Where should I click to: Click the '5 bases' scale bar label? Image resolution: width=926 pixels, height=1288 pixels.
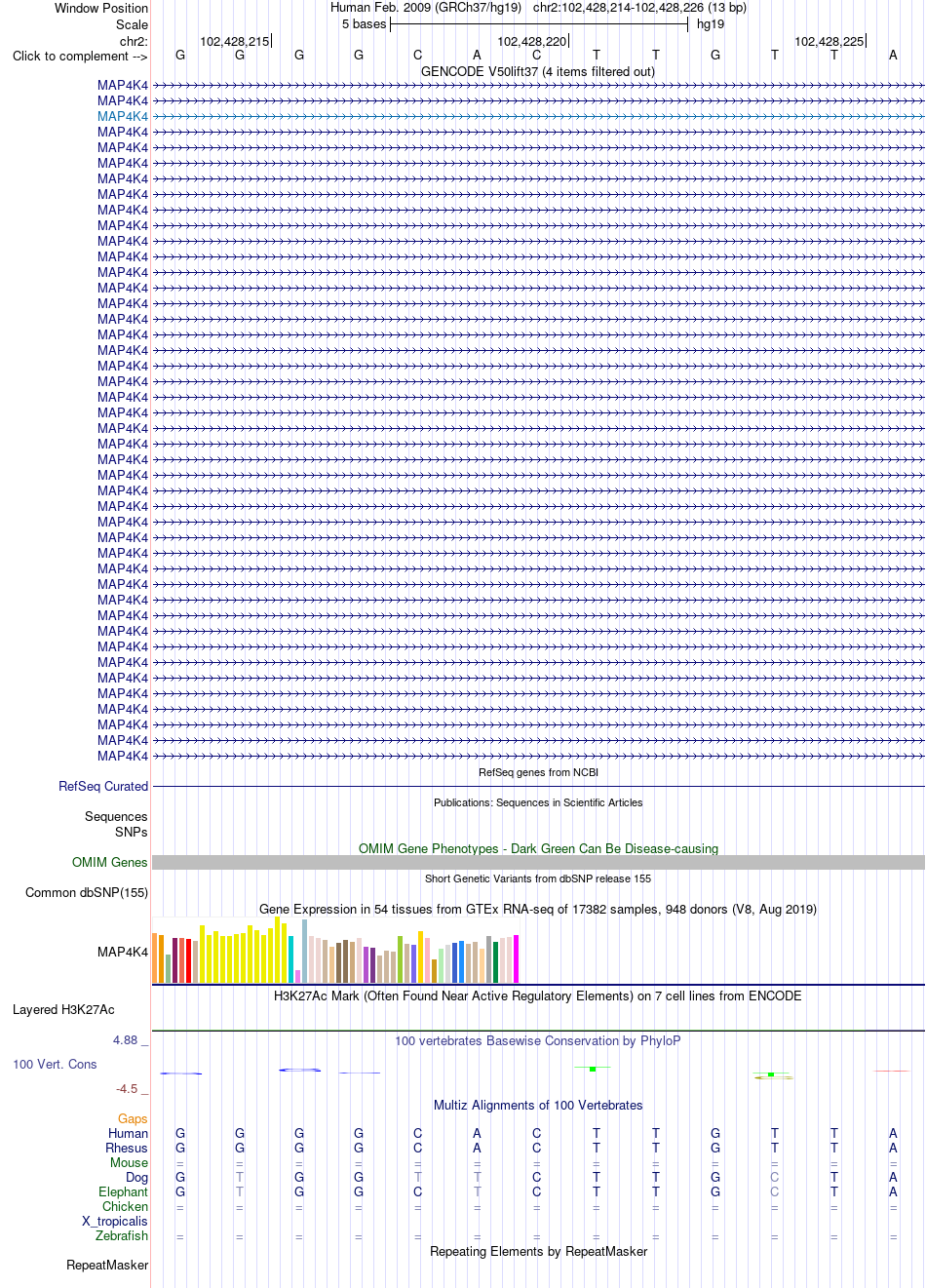tap(364, 23)
